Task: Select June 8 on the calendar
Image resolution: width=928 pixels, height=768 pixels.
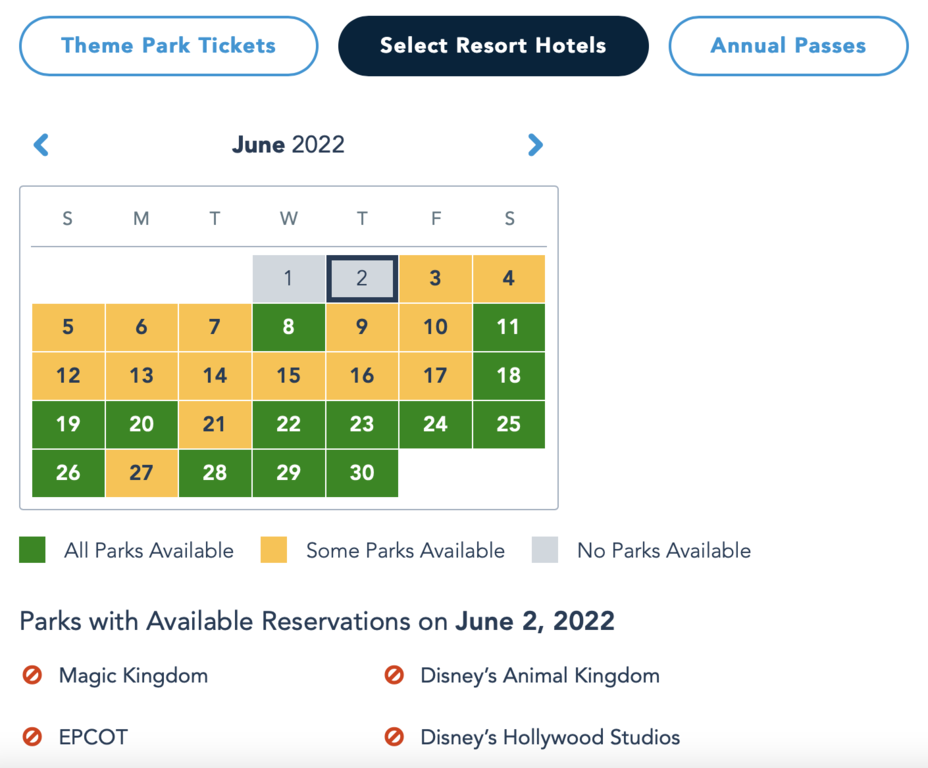Action: (288, 327)
